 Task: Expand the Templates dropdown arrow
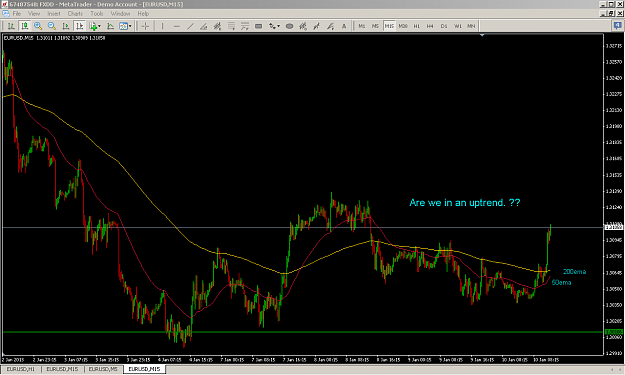click(130, 26)
